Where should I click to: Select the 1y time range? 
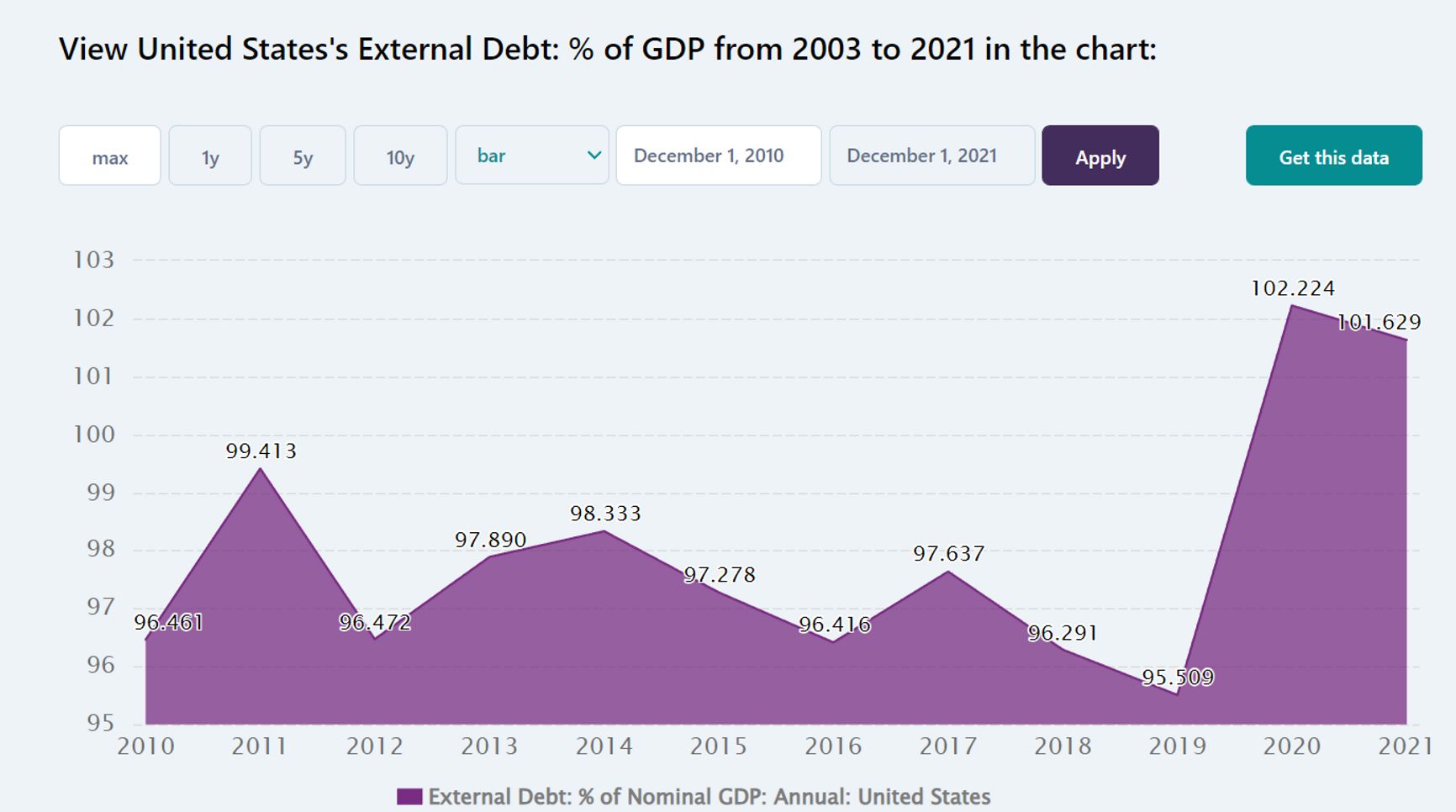[x=210, y=156]
